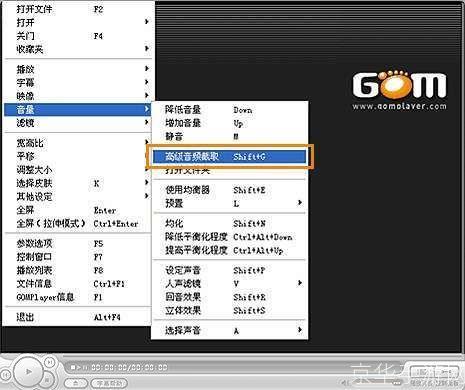The width and height of the screenshot is (465, 390).
Task: Start playback with the large round play button
Action: [x=28, y=371]
